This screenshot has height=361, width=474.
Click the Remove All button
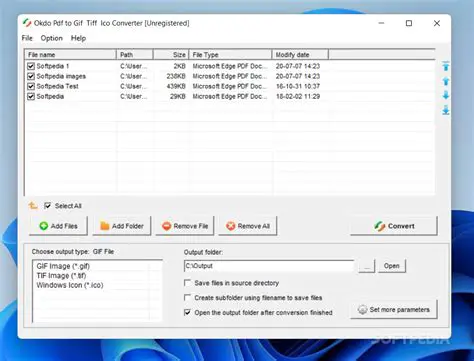point(248,226)
